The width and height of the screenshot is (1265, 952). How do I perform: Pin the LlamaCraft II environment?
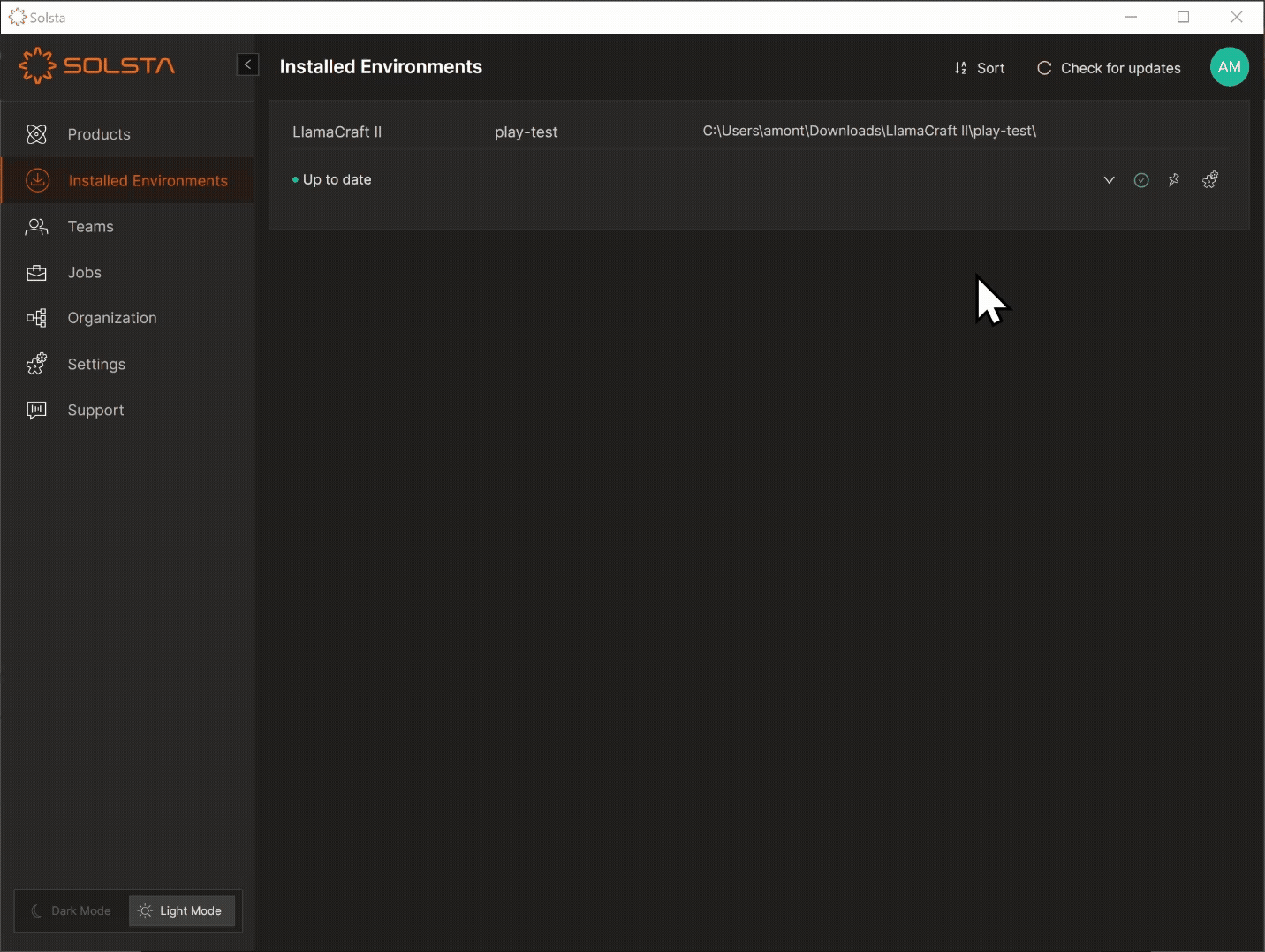click(1174, 180)
